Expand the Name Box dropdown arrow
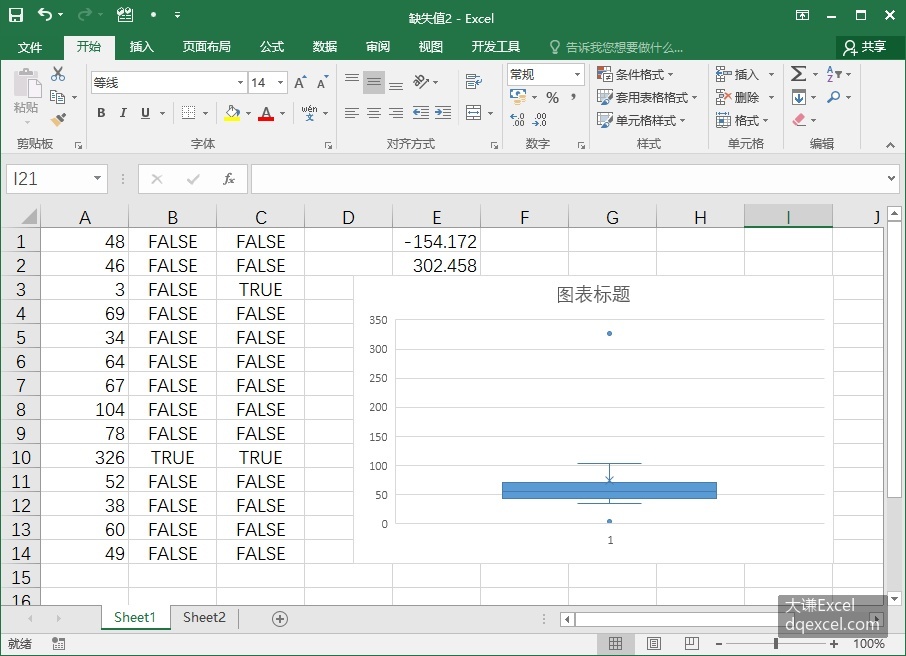906x656 pixels. (x=97, y=179)
